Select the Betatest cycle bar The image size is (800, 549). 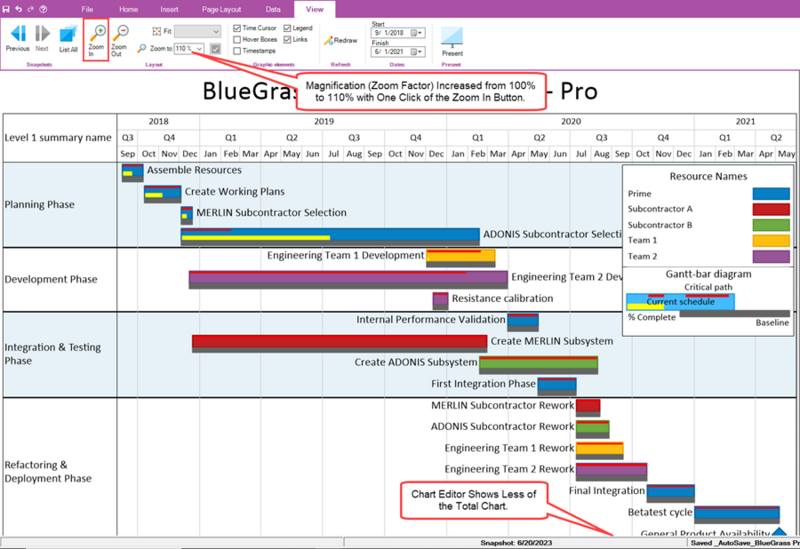[x=737, y=514]
